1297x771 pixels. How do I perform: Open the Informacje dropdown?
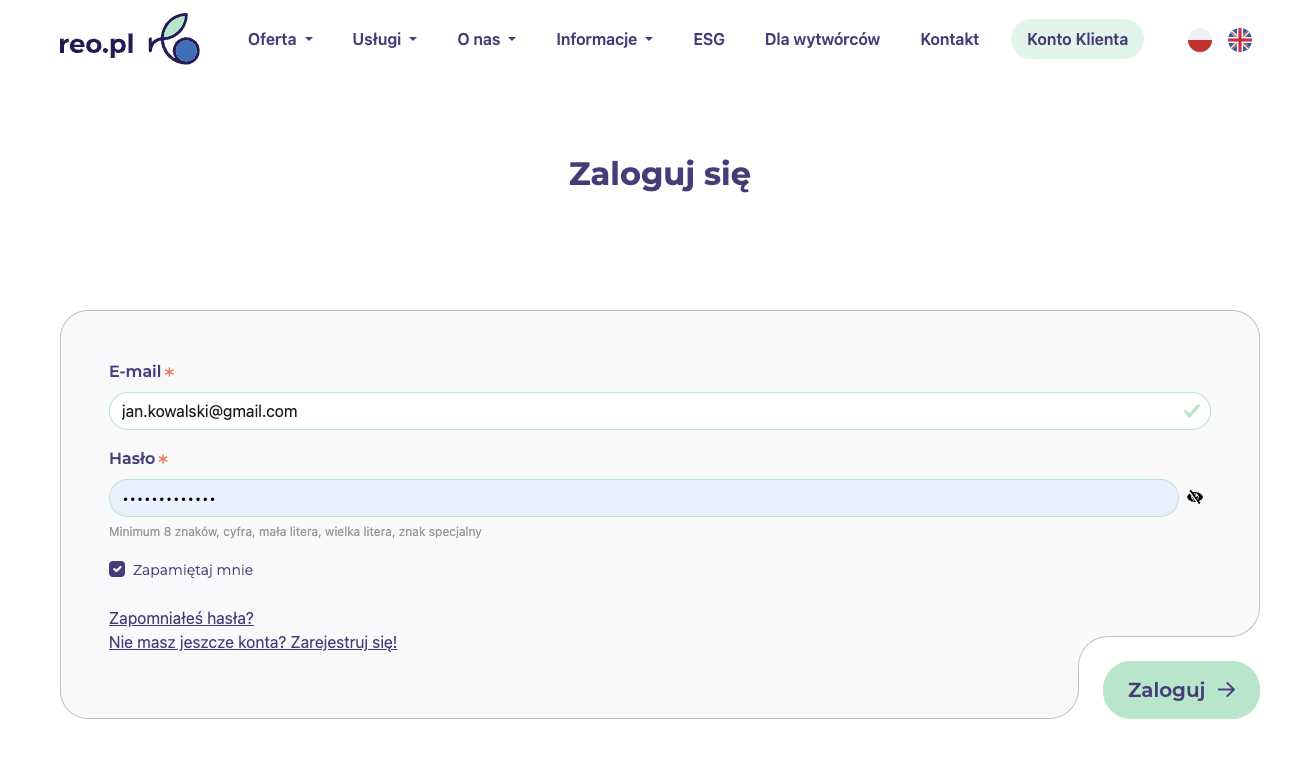click(x=604, y=40)
